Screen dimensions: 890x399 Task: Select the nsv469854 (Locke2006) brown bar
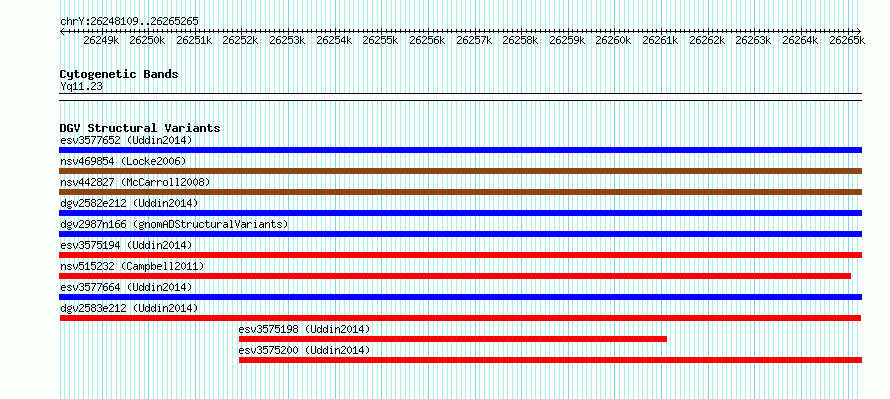click(460, 171)
